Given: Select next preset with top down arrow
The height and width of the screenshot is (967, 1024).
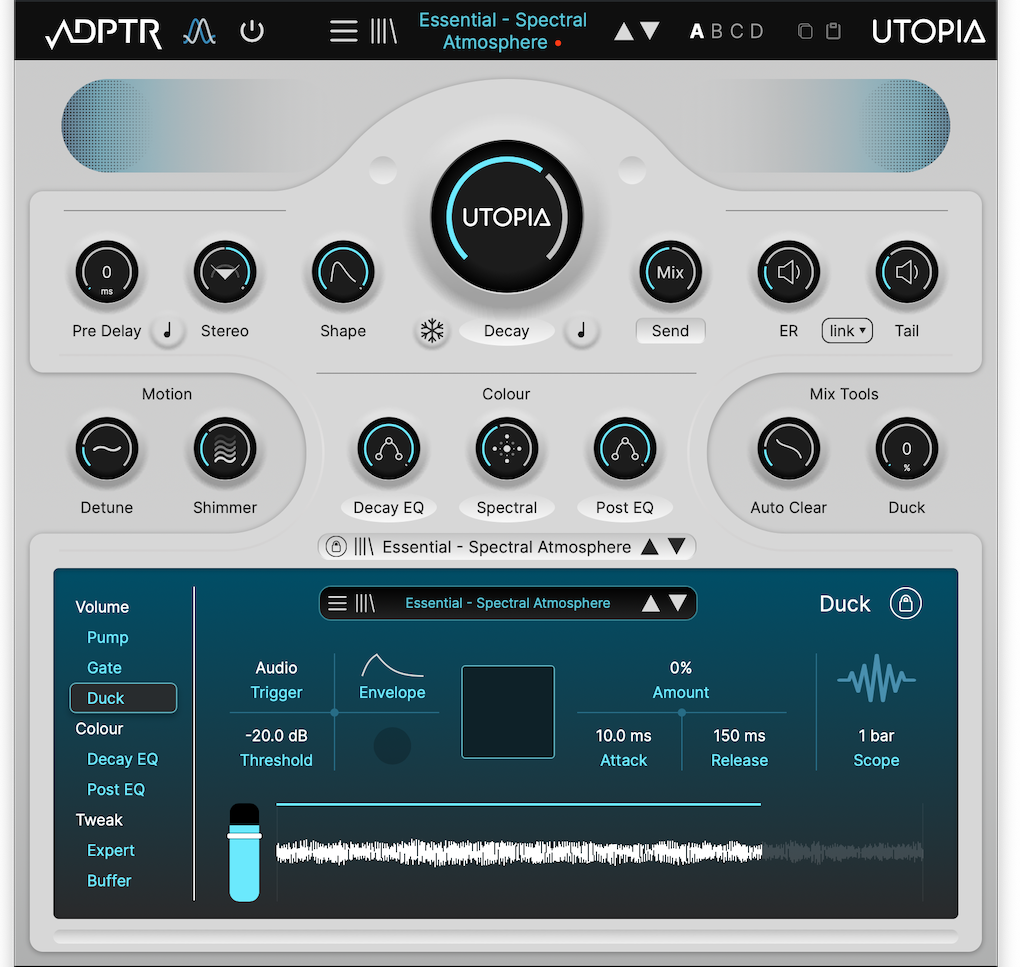Looking at the screenshot, I should [x=650, y=31].
